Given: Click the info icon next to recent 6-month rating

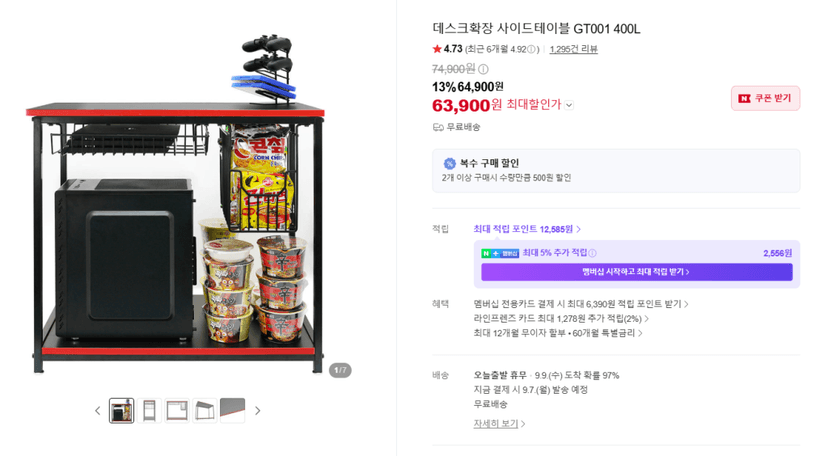Looking at the screenshot, I should click(531, 49).
